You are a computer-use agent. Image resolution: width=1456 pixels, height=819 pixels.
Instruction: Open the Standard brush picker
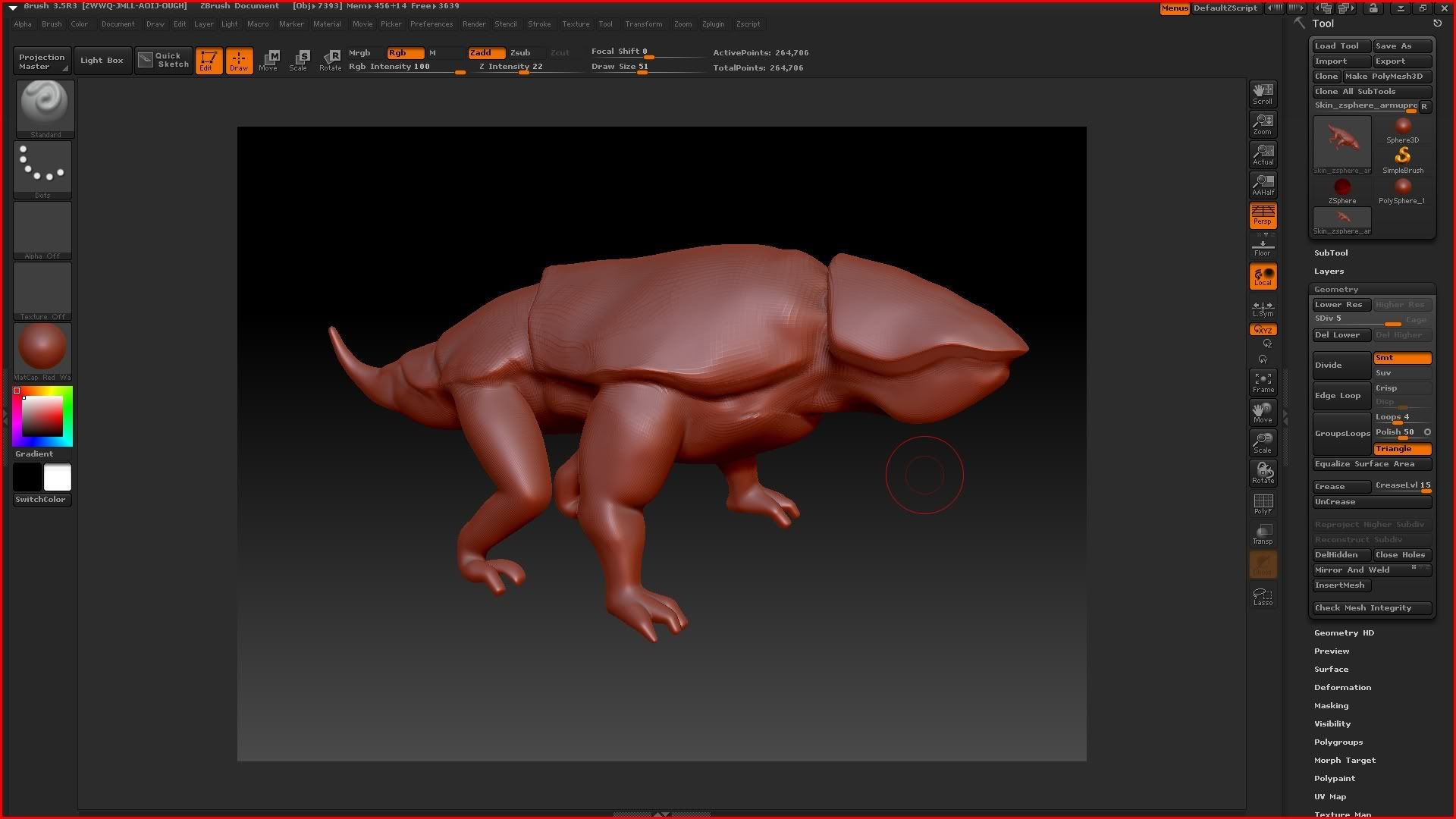coord(44,108)
